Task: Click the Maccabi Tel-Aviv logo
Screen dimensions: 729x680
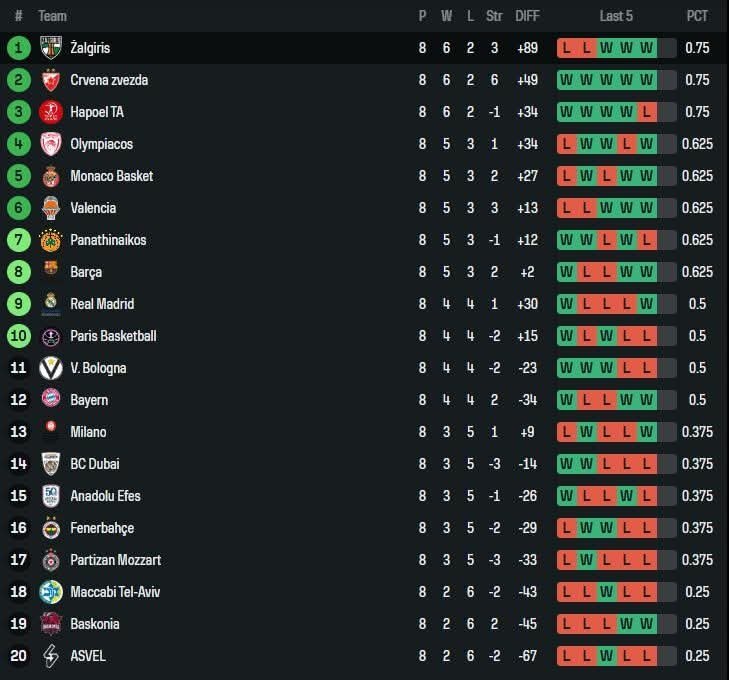Action: pos(51,592)
